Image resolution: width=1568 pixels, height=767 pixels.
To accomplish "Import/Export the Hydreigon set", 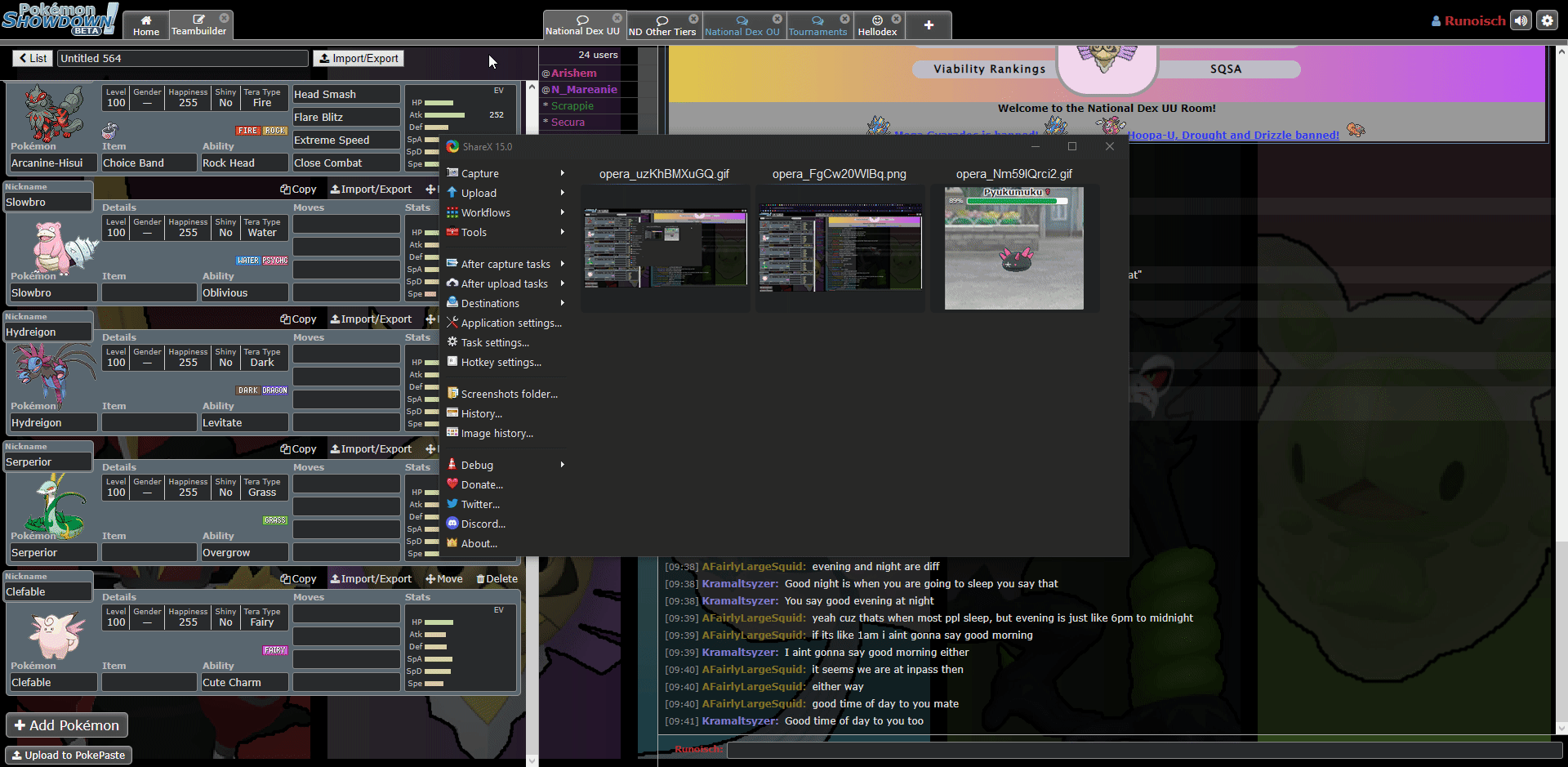I will (371, 319).
